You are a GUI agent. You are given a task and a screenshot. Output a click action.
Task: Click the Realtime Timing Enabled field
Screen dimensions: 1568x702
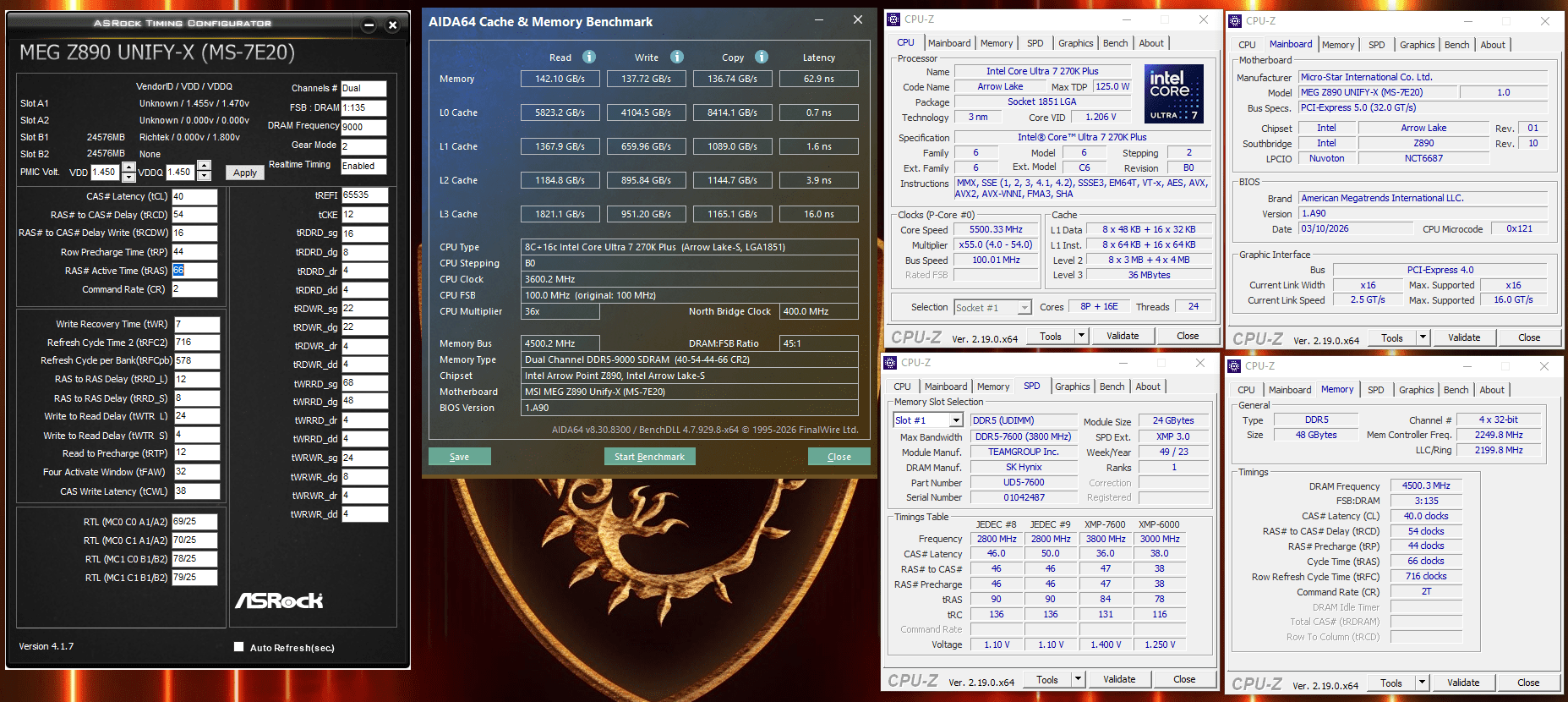tap(363, 166)
